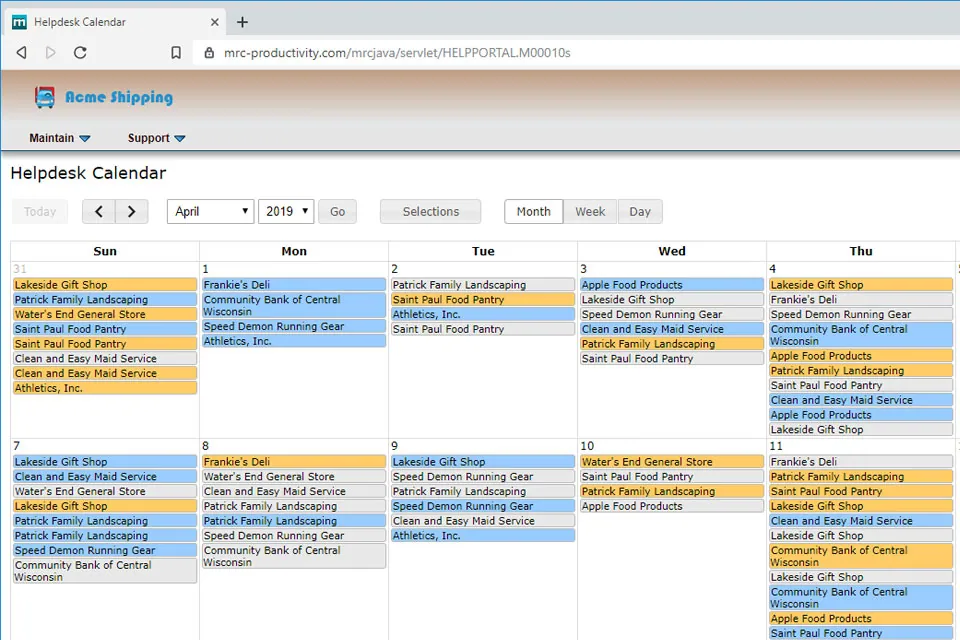Expand the 2019 year dropdown
960x640 pixels.
pyautogui.click(x=287, y=212)
